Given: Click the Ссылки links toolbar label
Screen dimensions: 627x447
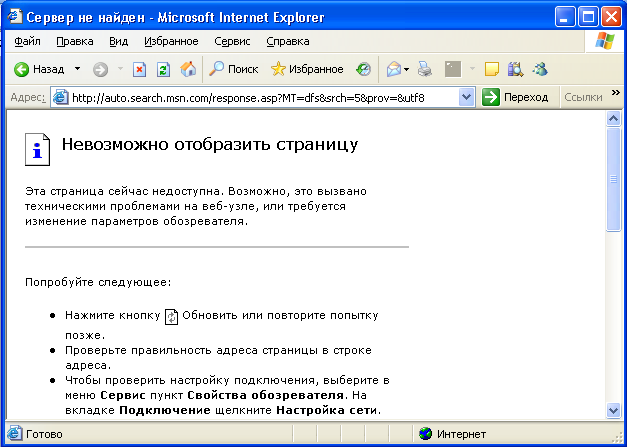Looking at the screenshot, I should tap(583, 97).
